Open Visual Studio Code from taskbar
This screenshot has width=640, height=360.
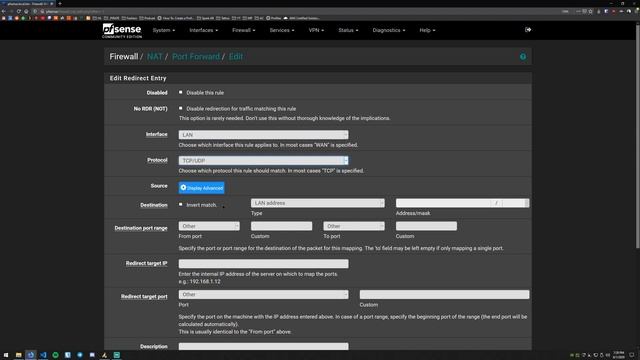[43, 355]
